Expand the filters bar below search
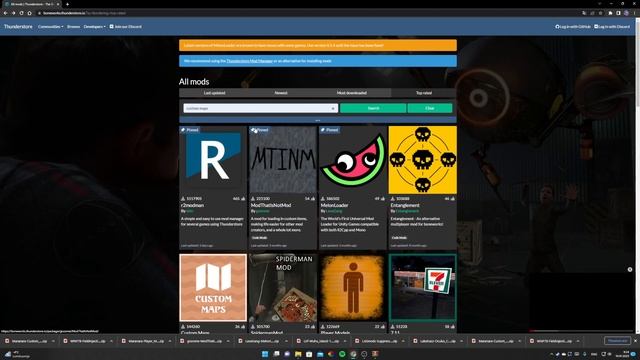 tap(318, 120)
